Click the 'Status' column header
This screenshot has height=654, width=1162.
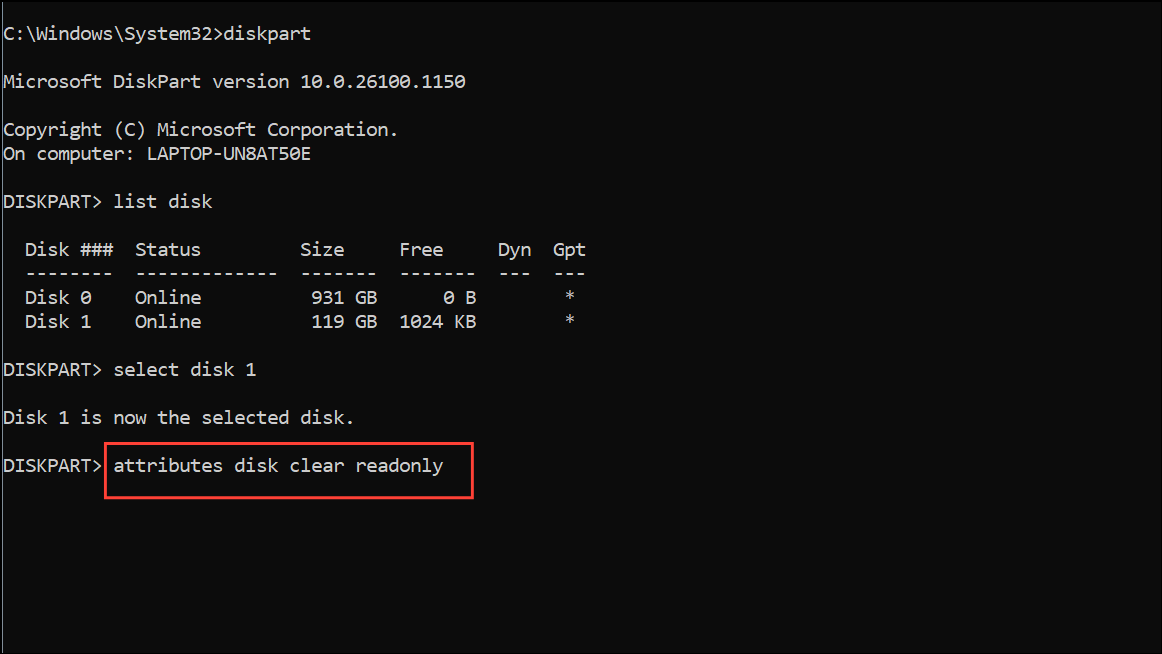[167, 250]
